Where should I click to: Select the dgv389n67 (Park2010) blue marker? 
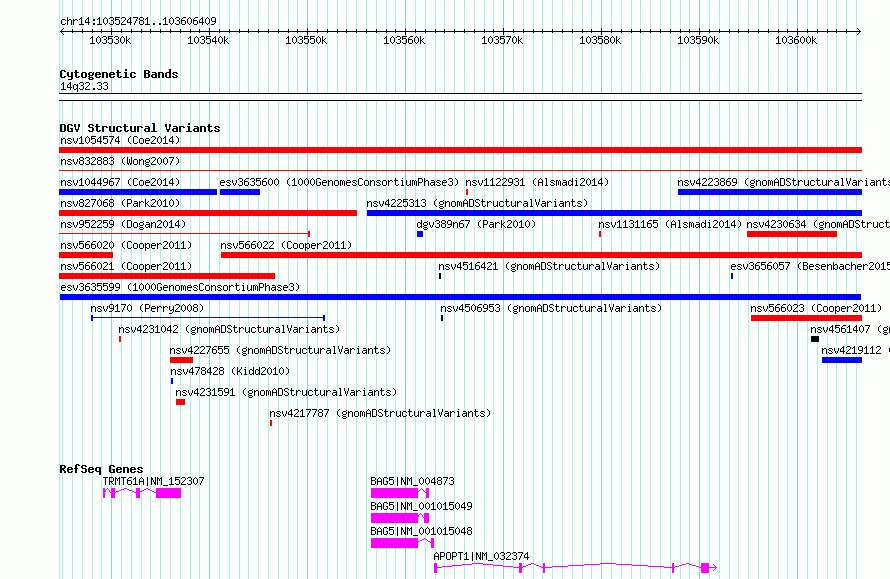point(420,234)
